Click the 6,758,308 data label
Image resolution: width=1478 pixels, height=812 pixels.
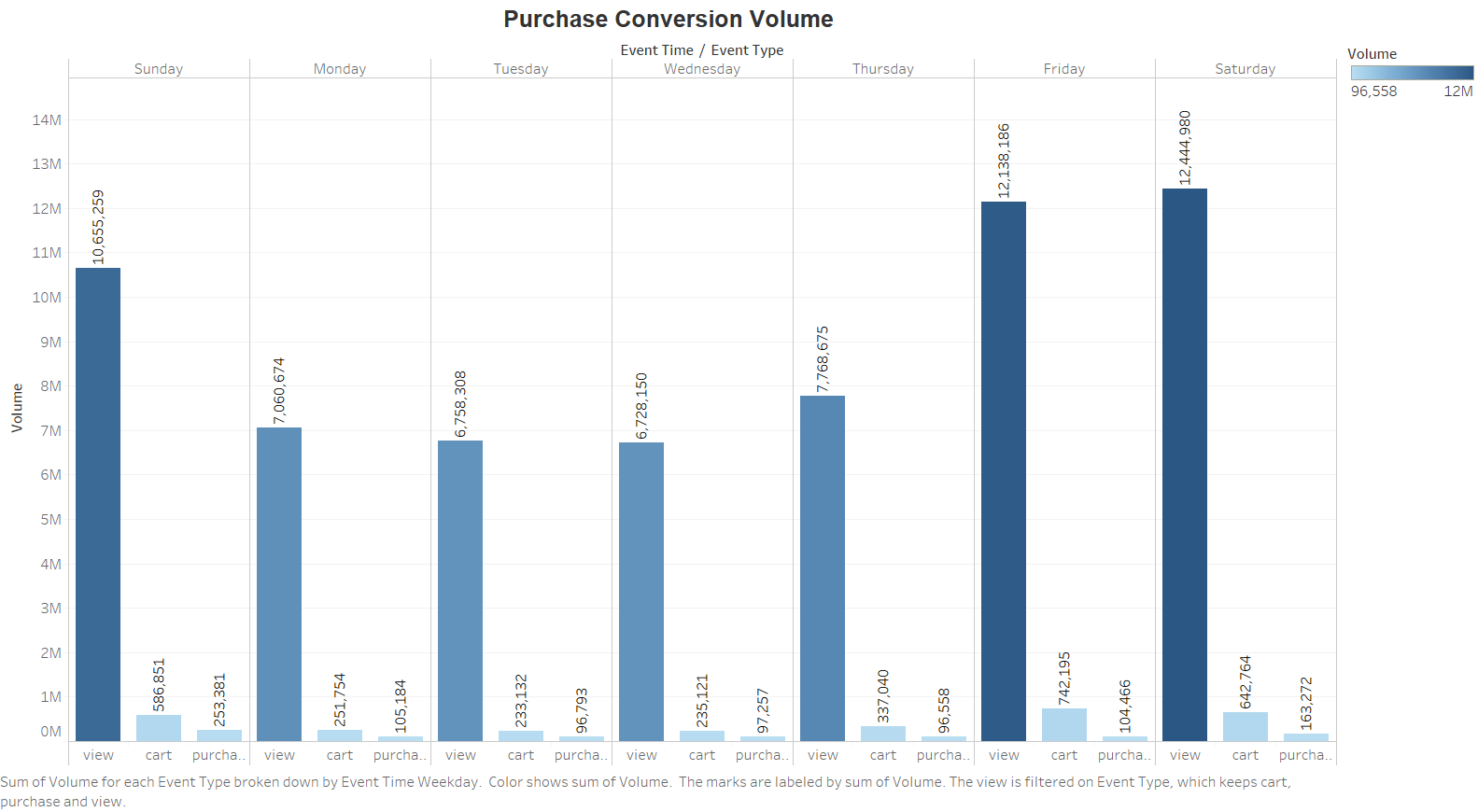coord(460,404)
